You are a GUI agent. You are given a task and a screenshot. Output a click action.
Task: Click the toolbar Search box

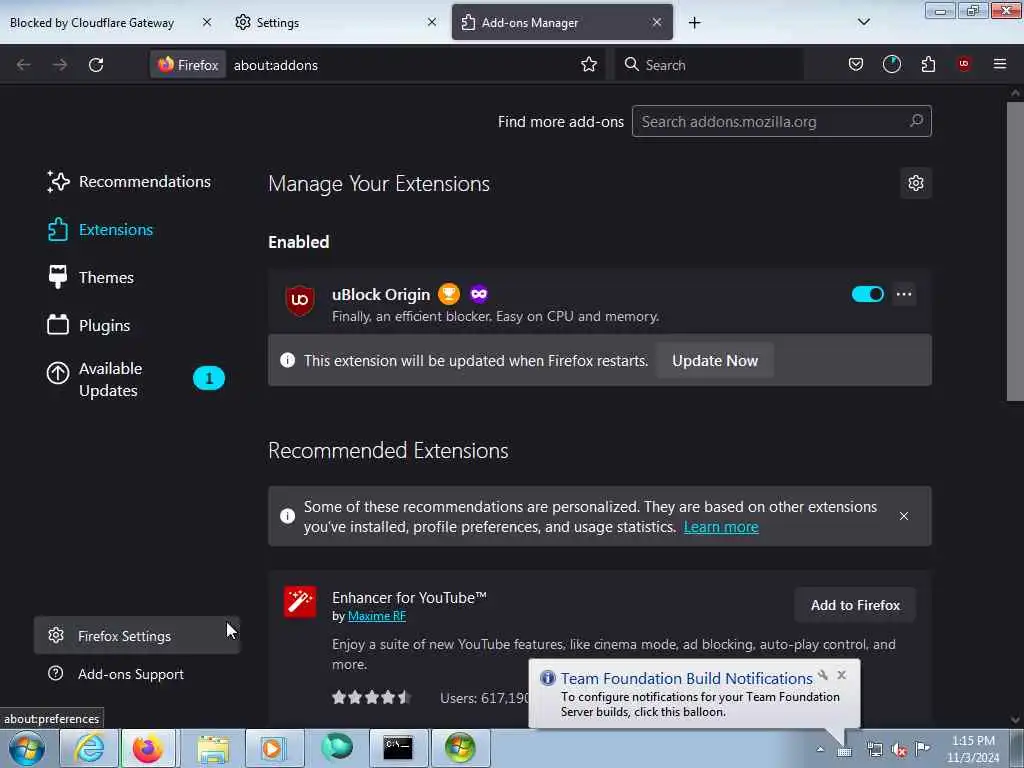pyautogui.click(x=709, y=65)
